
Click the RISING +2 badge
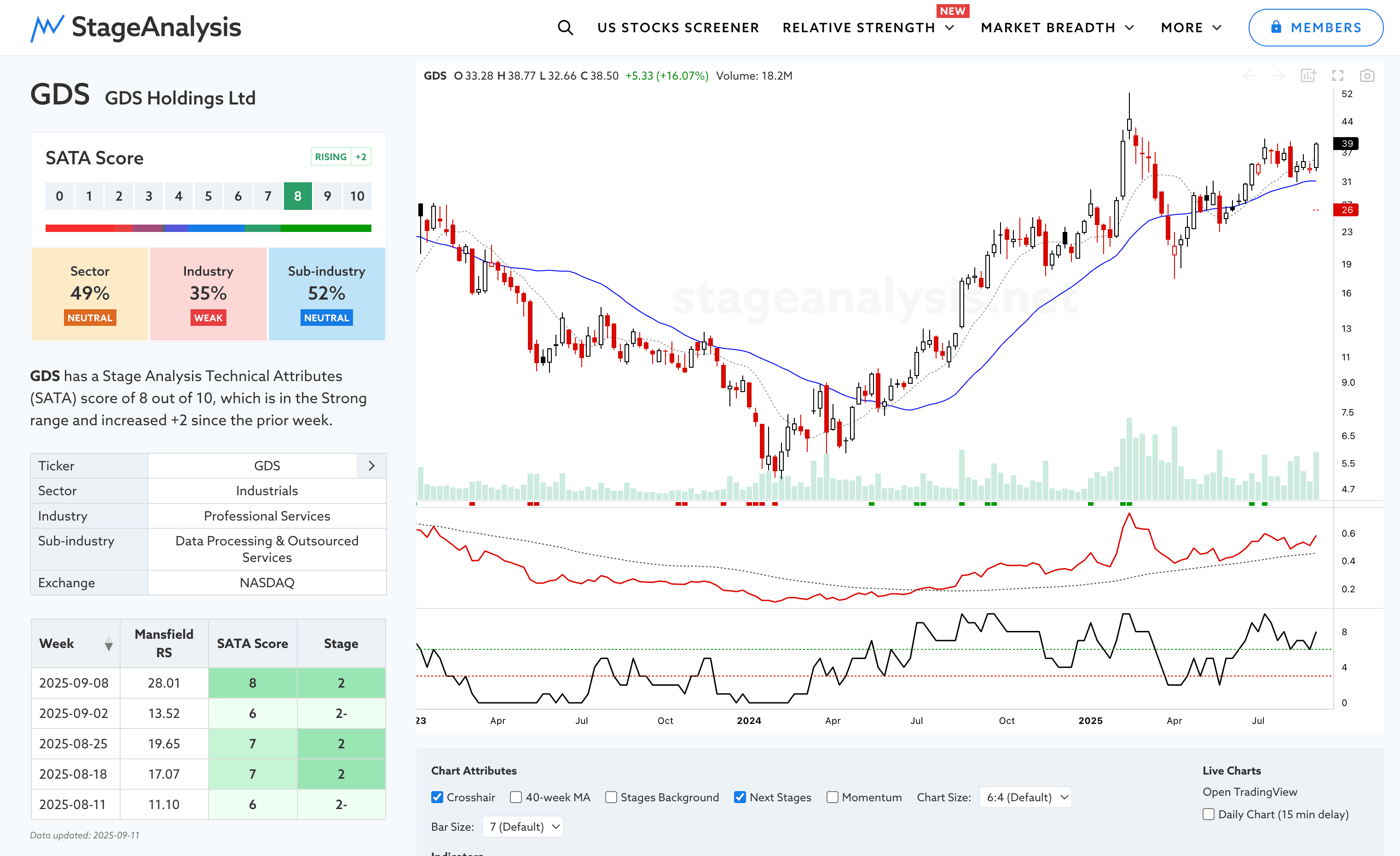341,157
